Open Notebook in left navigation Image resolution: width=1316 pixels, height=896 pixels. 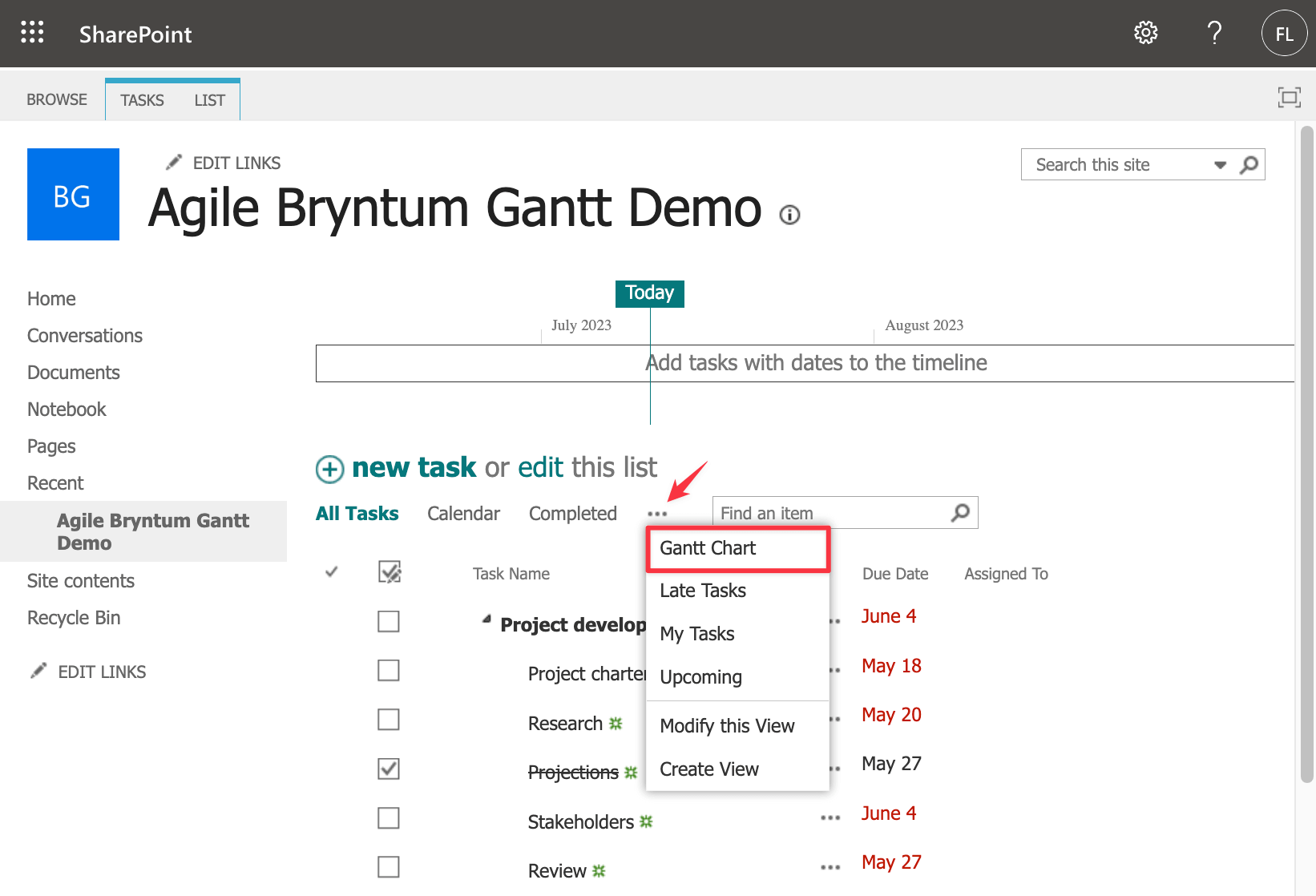click(x=67, y=410)
